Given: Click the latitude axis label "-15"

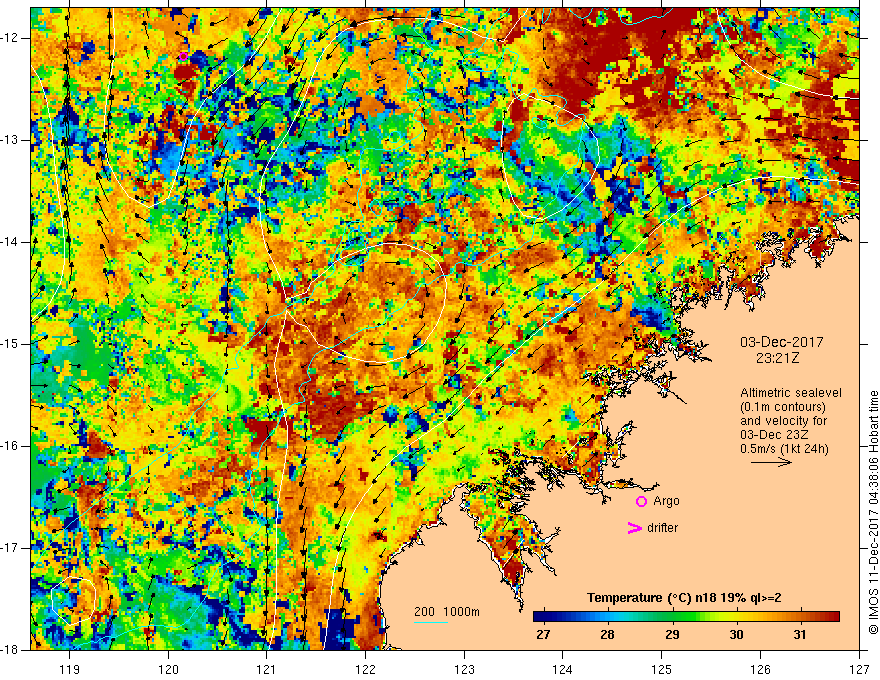Looking at the screenshot, I should 10,344.
